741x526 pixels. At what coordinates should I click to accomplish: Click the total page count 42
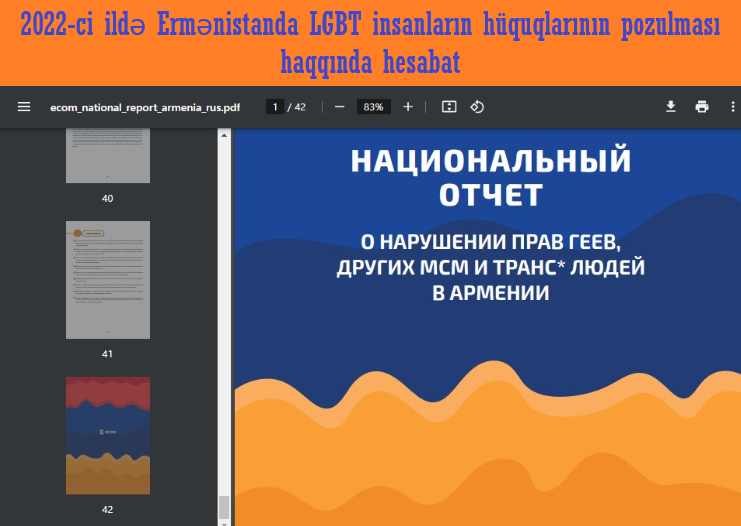tap(299, 107)
